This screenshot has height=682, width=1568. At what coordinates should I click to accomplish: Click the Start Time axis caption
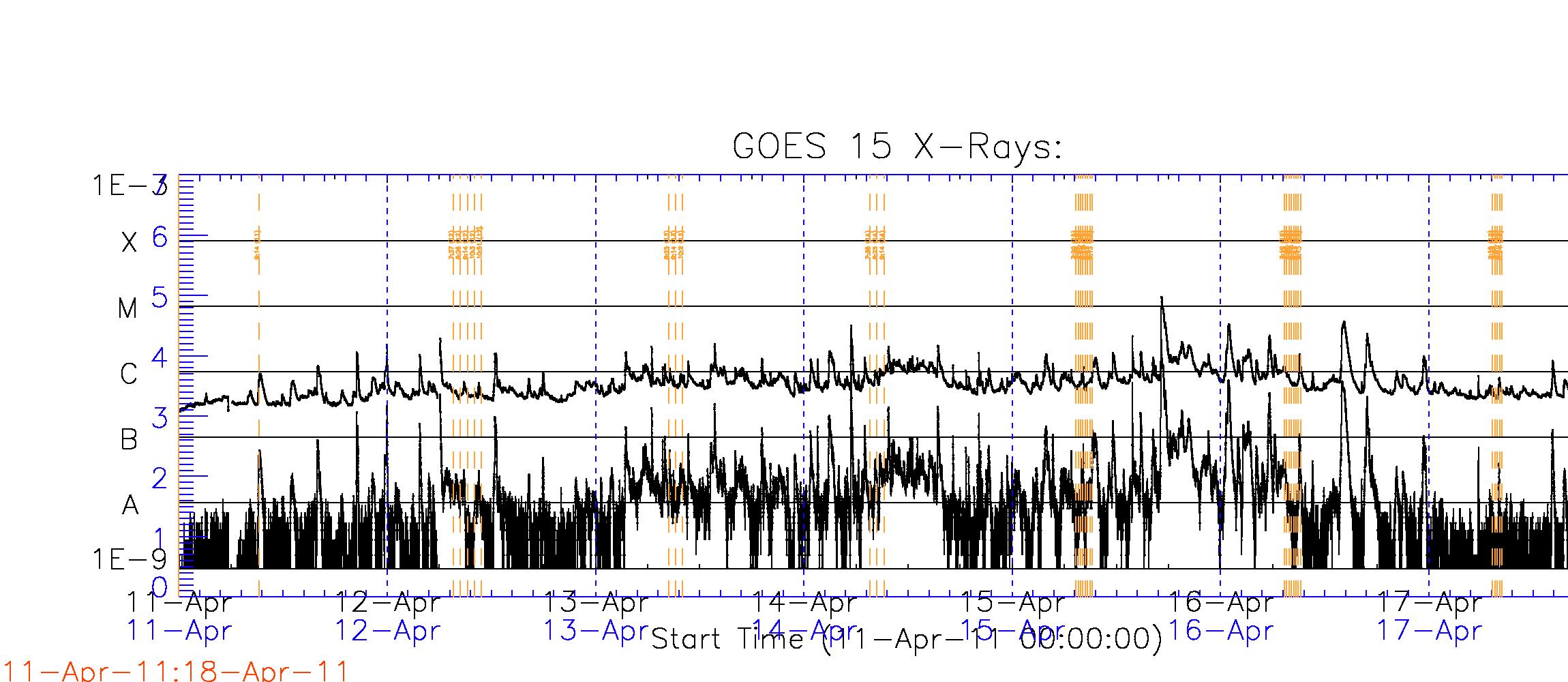click(907, 639)
